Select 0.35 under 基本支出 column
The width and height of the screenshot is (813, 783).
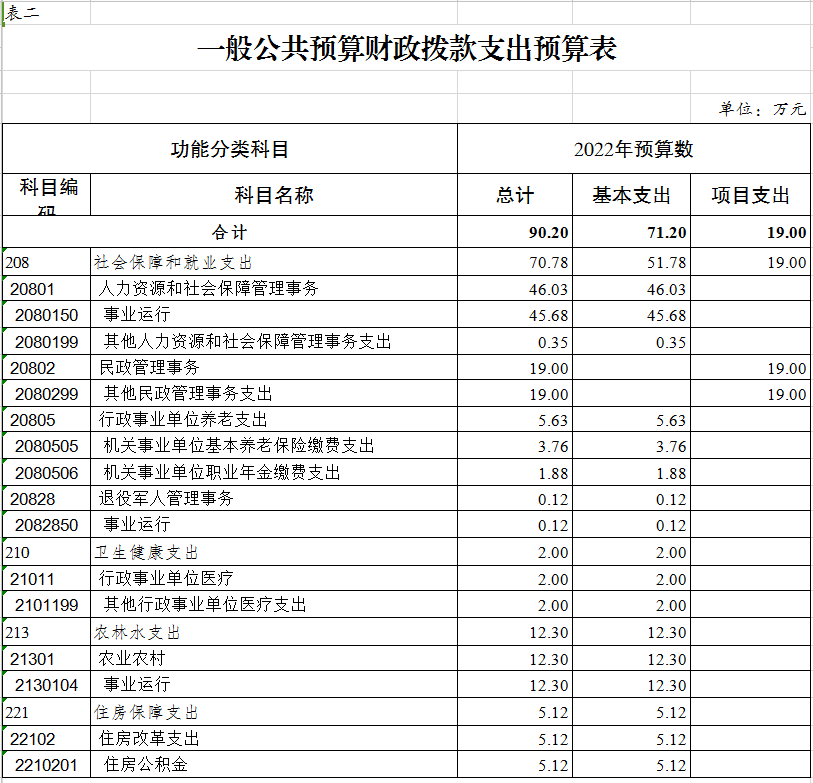671,342
